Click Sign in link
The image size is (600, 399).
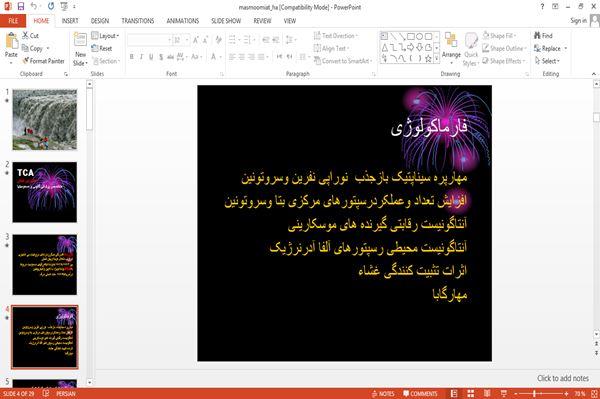578,21
